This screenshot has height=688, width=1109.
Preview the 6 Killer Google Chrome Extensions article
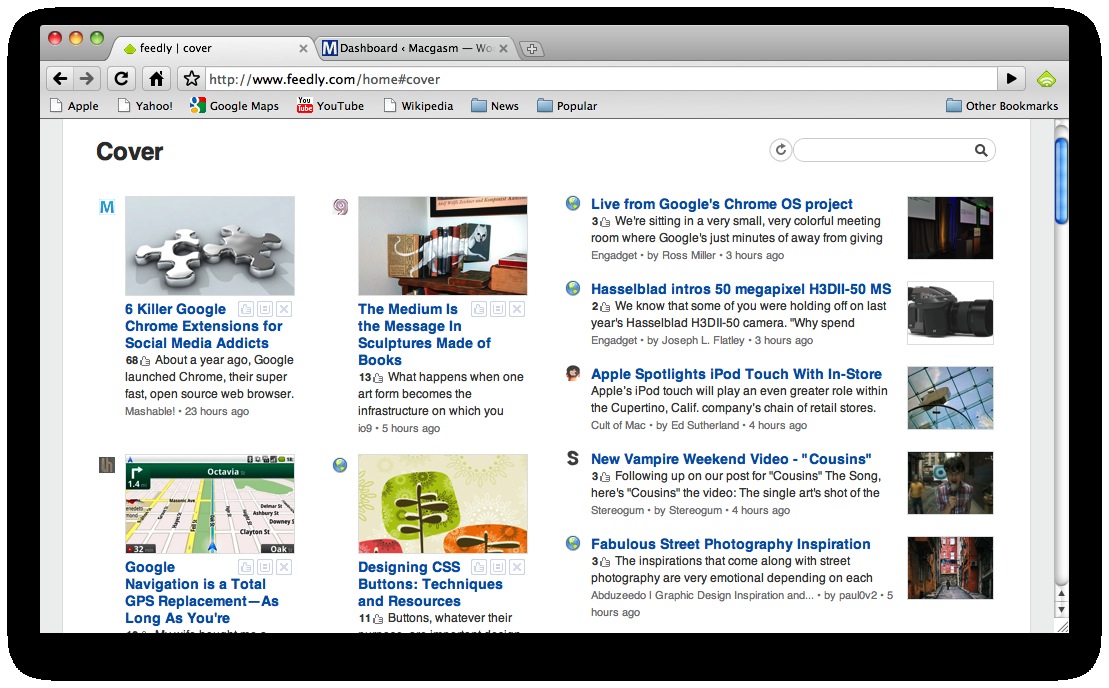click(x=265, y=309)
